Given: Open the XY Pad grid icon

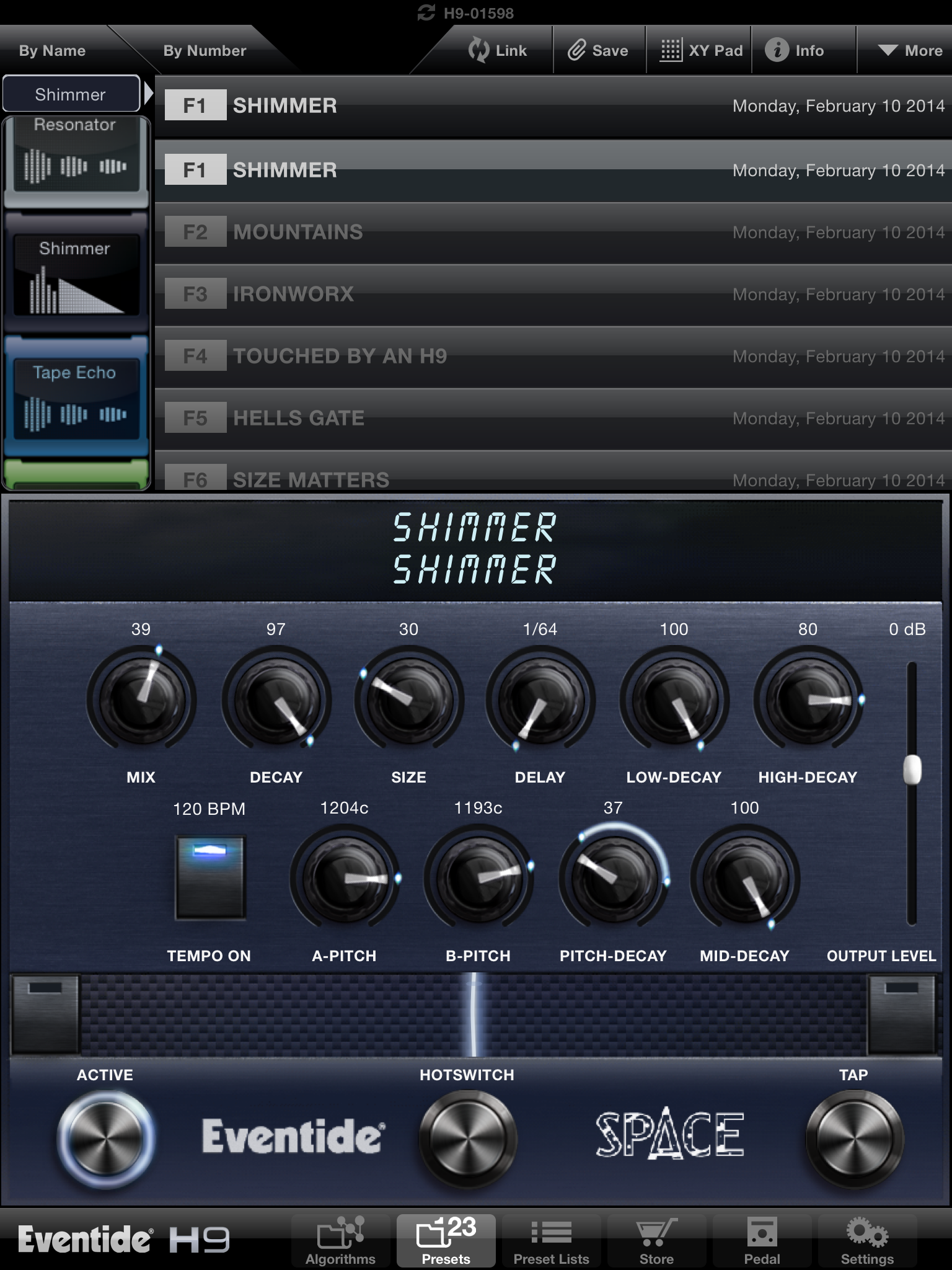Looking at the screenshot, I should pos(671,50).
